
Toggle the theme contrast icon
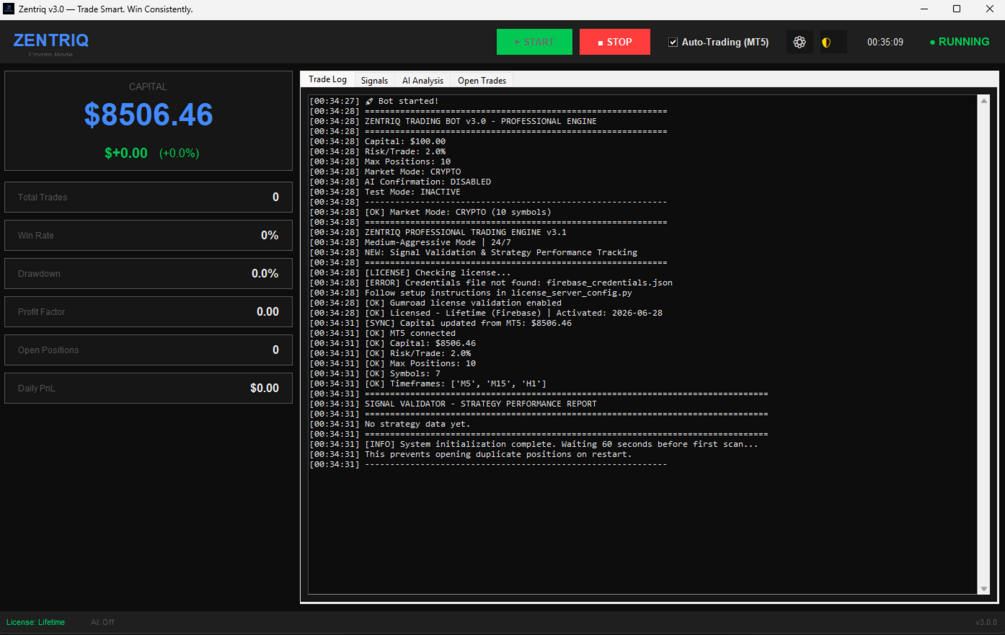(x=826, y=42)
